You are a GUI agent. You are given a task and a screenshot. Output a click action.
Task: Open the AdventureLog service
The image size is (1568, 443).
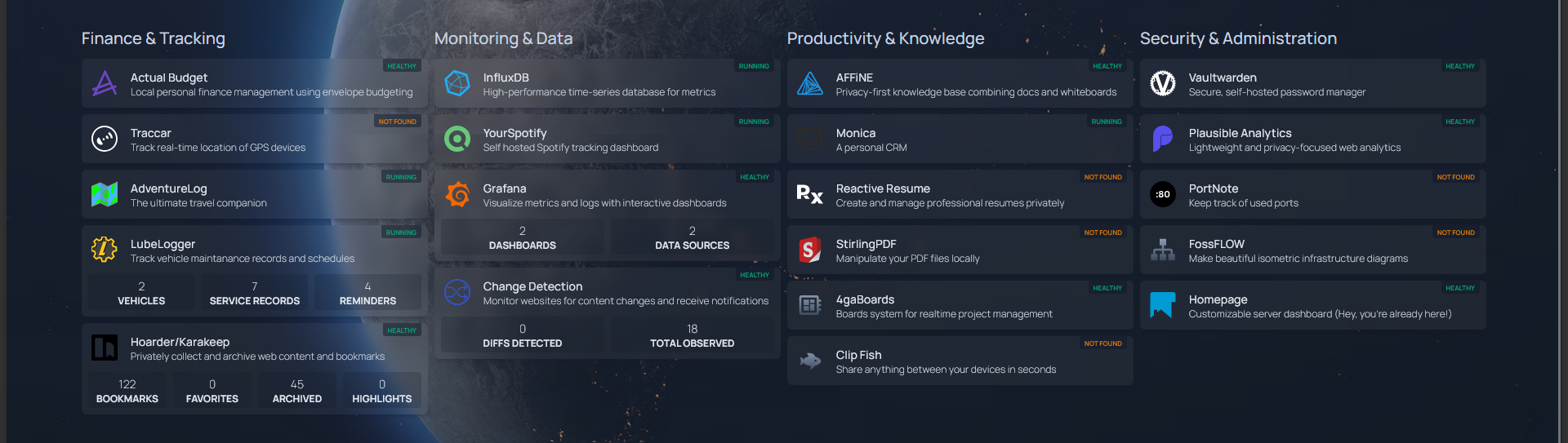tap(169, 188)
